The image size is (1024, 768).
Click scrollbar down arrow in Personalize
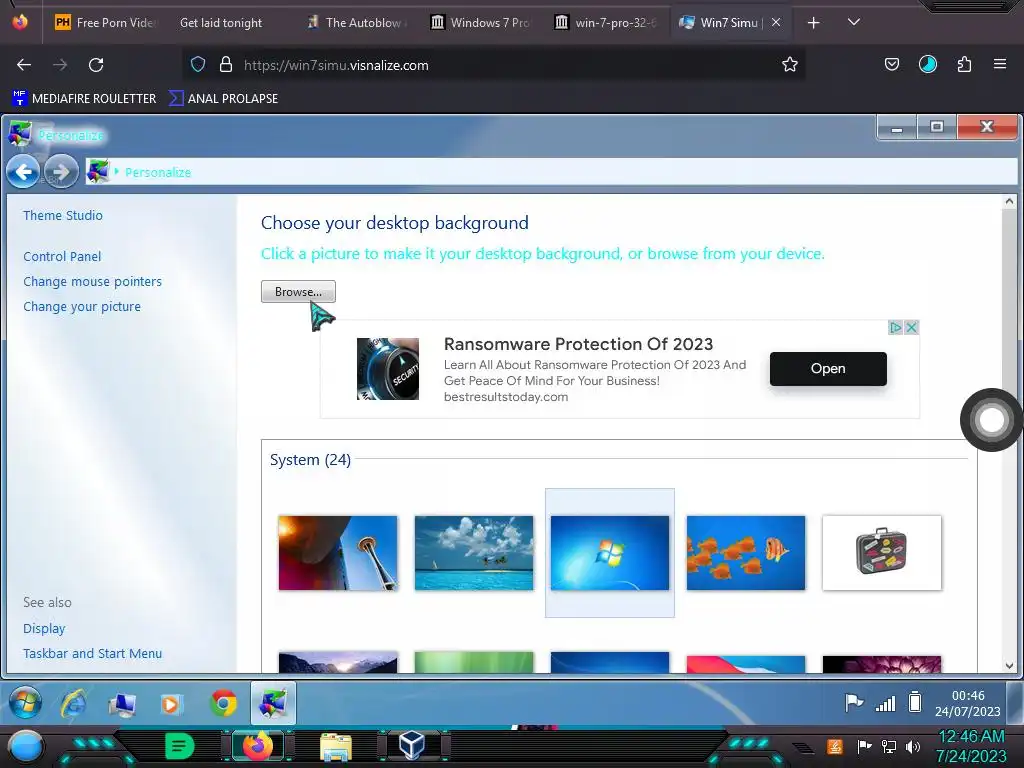[1010, 665]
